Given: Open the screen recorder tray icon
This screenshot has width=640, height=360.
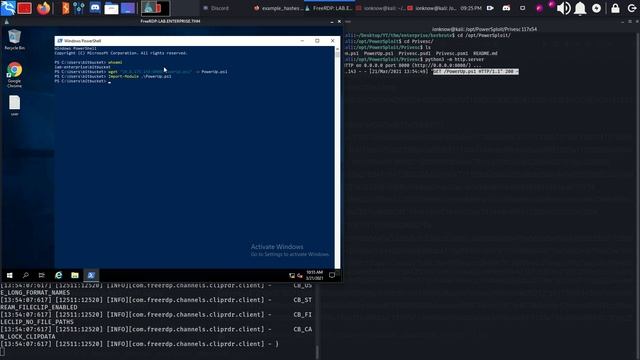Looking at the screenshot, I should [x=490, y=8].
